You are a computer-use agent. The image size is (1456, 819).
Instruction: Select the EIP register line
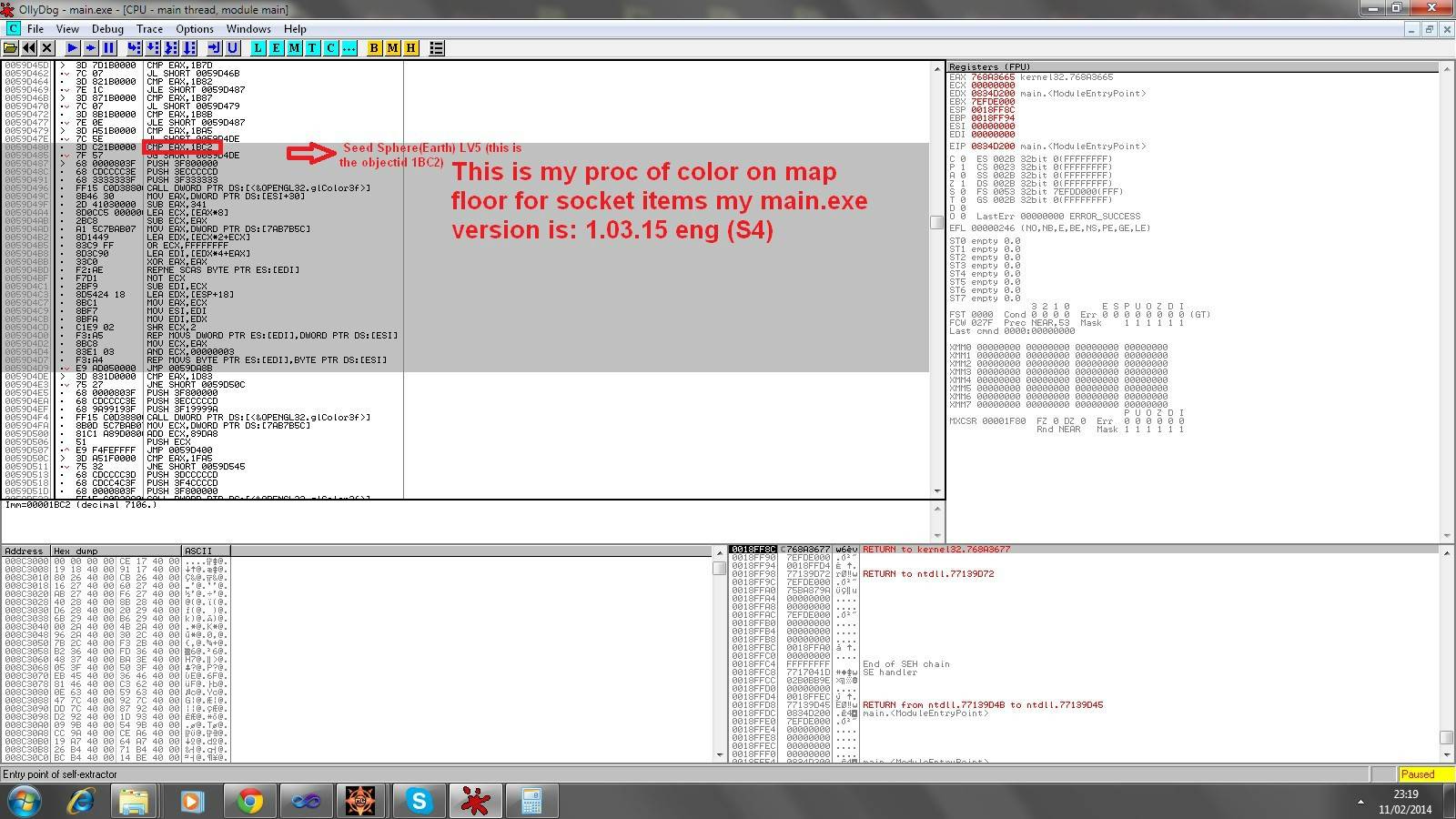tap(1047, 146)
